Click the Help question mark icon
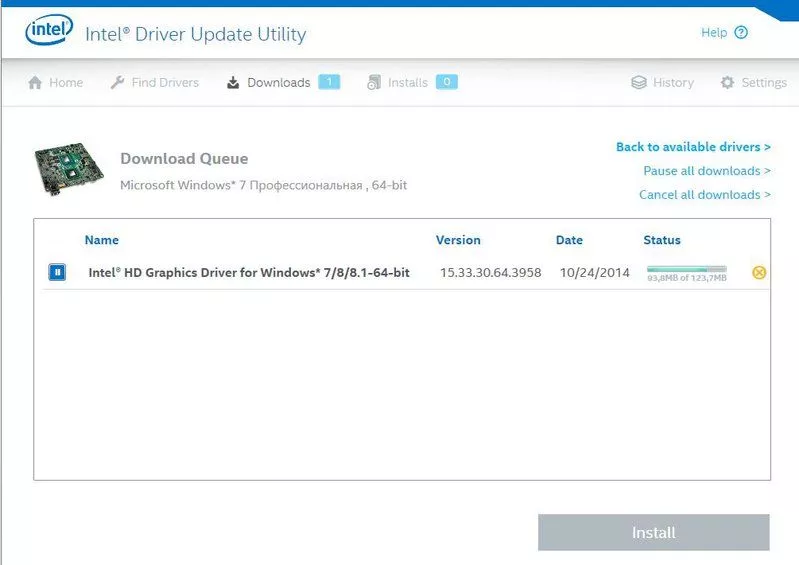This screenshot has height=565, width=799. 741,33
